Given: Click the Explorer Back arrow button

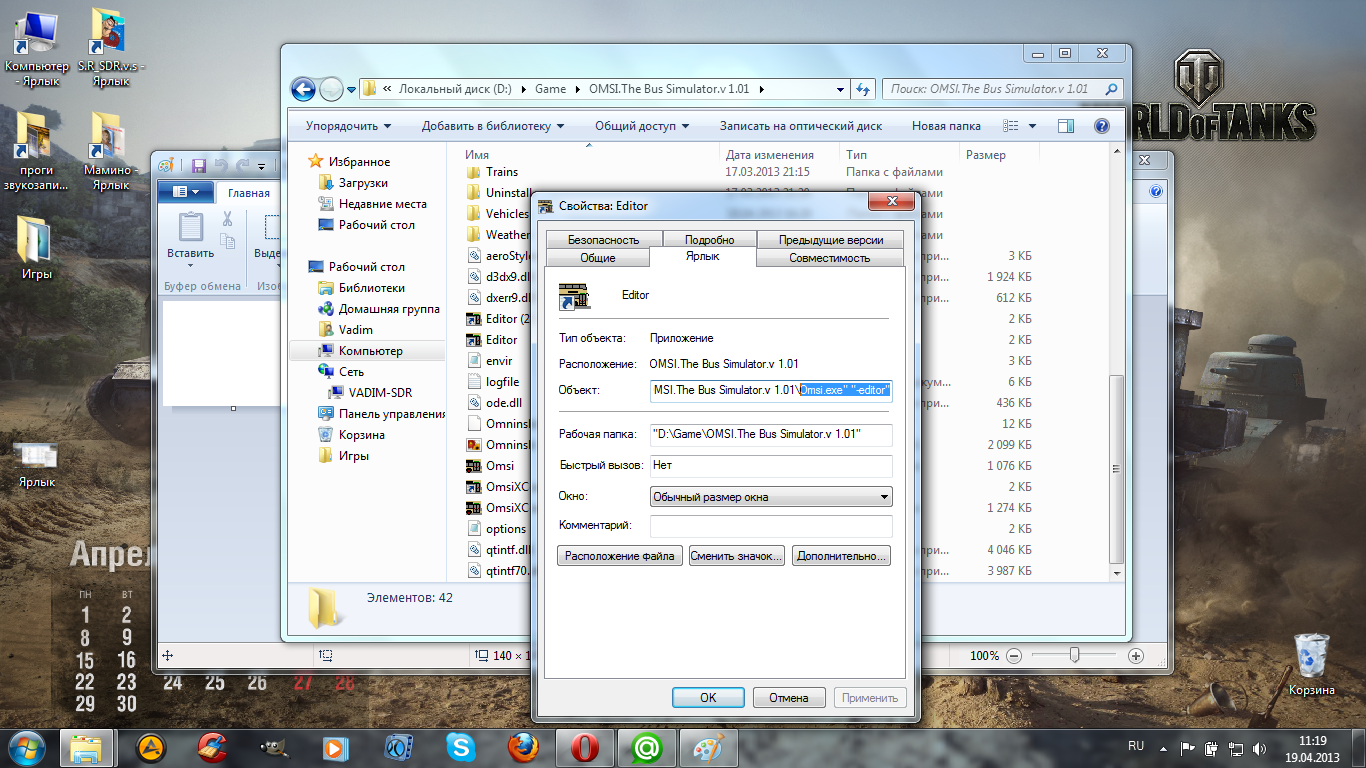Looking at the screenshot, I should [303, 89].
